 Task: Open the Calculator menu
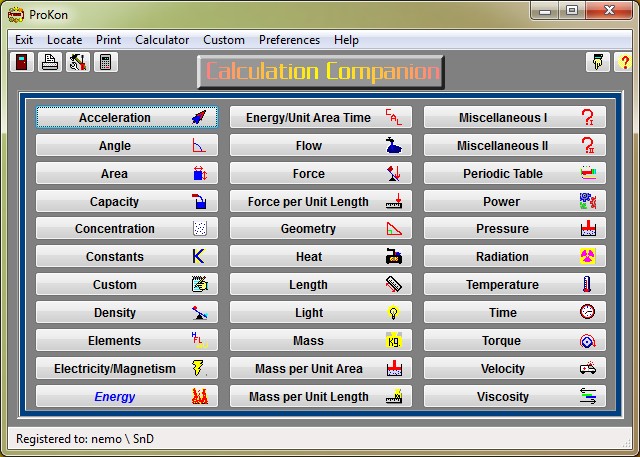click(162, 40)
